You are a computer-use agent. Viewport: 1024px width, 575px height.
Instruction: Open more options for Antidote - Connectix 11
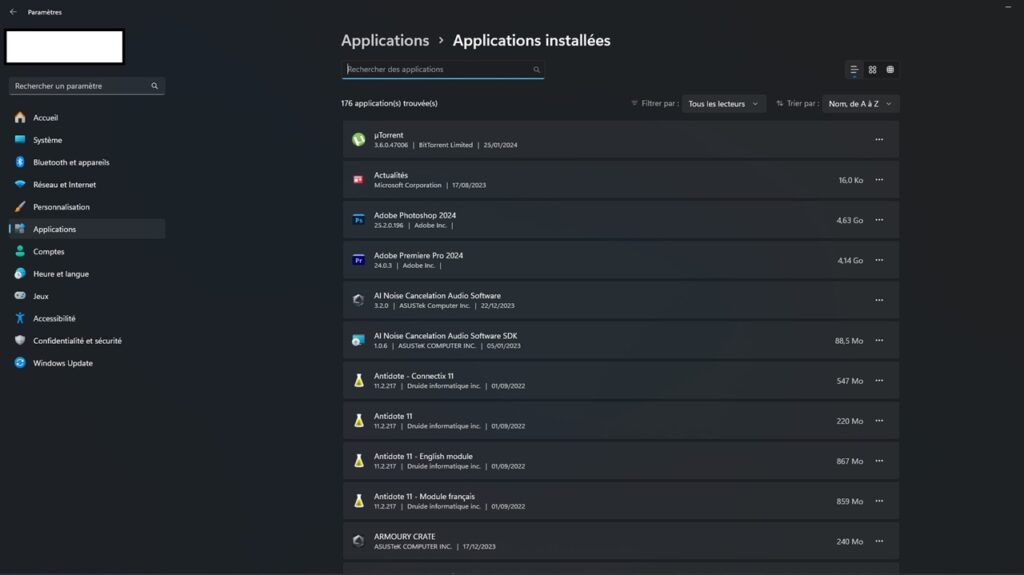[879, 380]
